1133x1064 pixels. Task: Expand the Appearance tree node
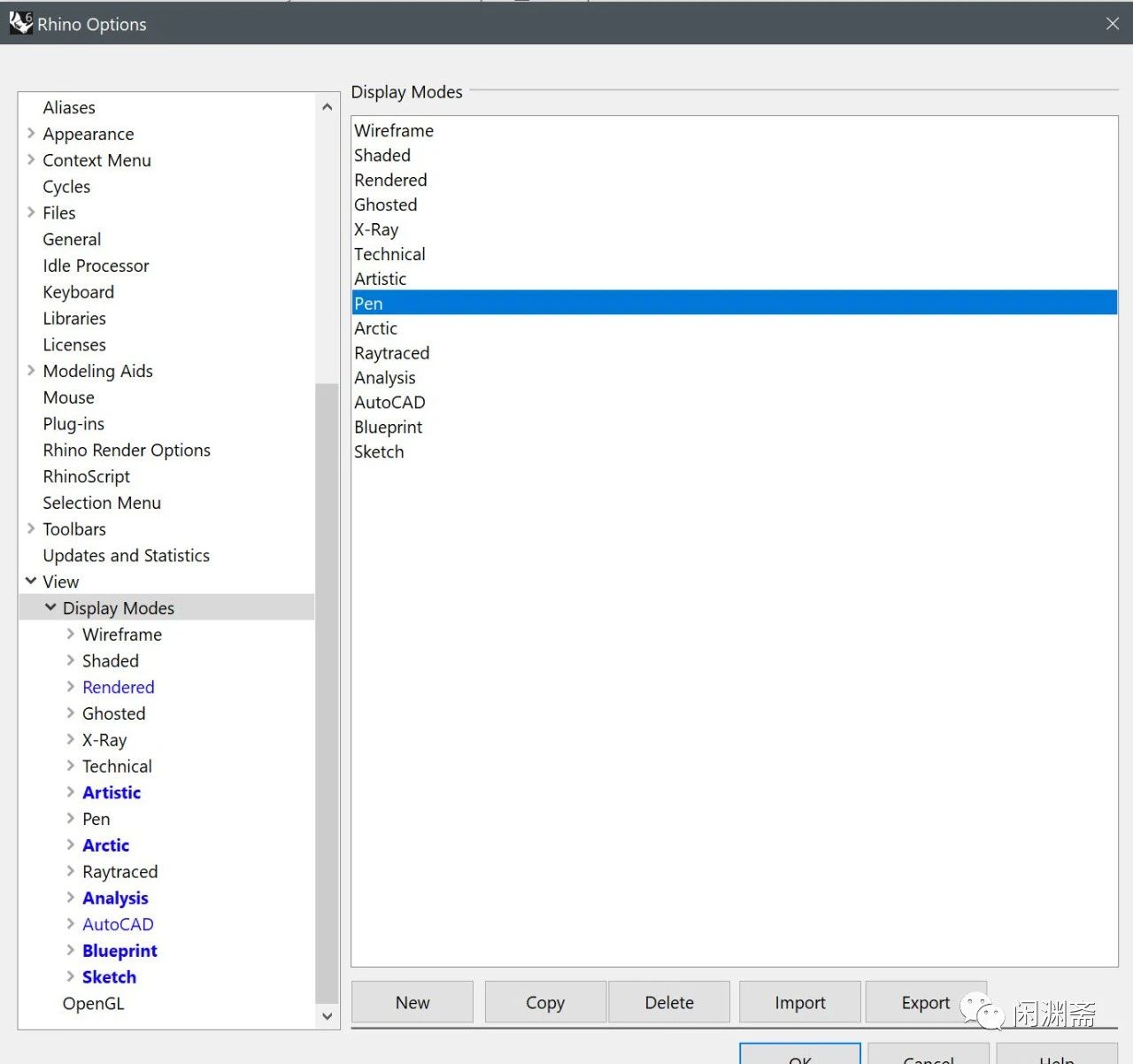coord(31,134)
